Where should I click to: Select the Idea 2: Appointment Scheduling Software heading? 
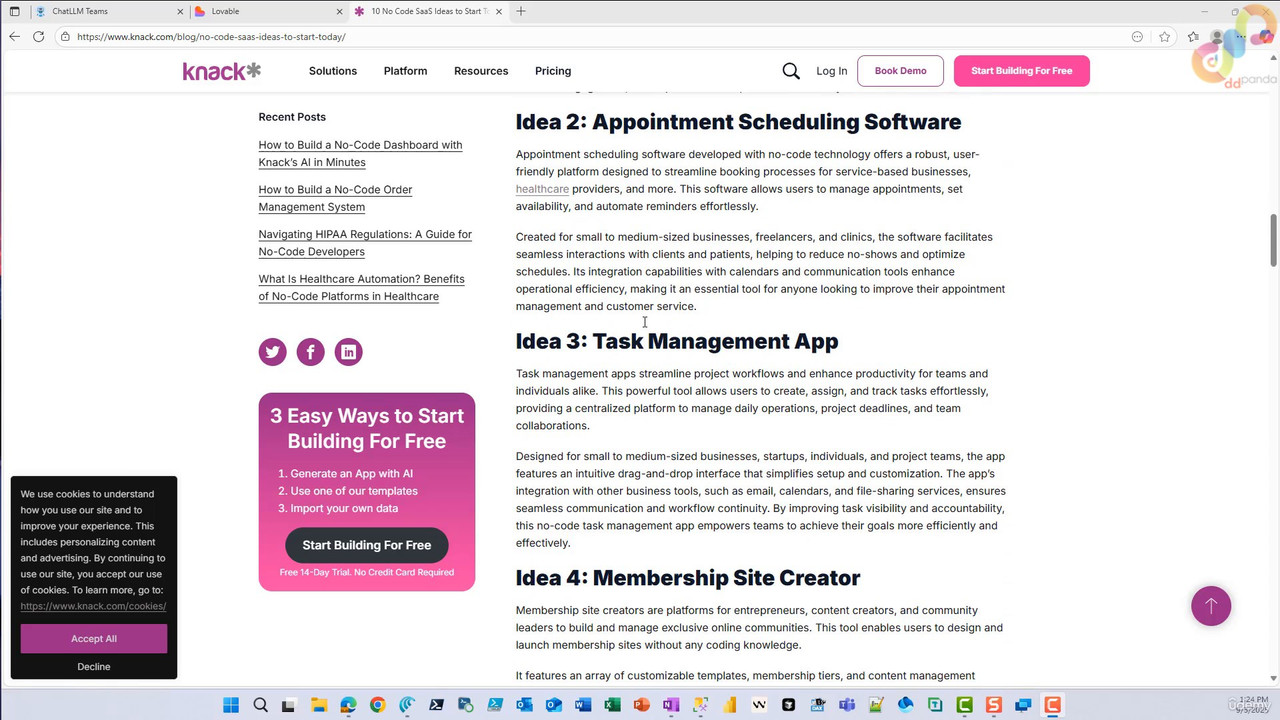pyautogui.click(x=738, y=122)
